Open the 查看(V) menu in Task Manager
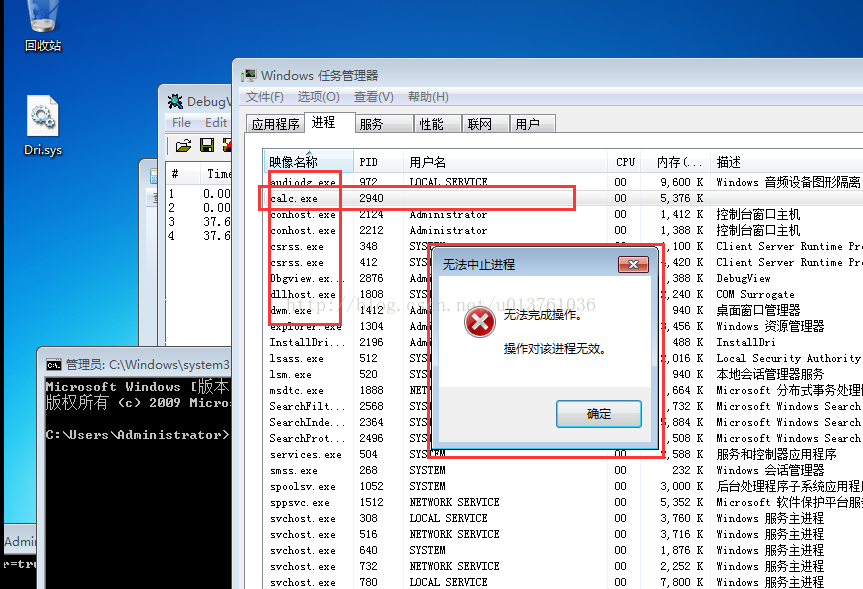 click(373, 97)
